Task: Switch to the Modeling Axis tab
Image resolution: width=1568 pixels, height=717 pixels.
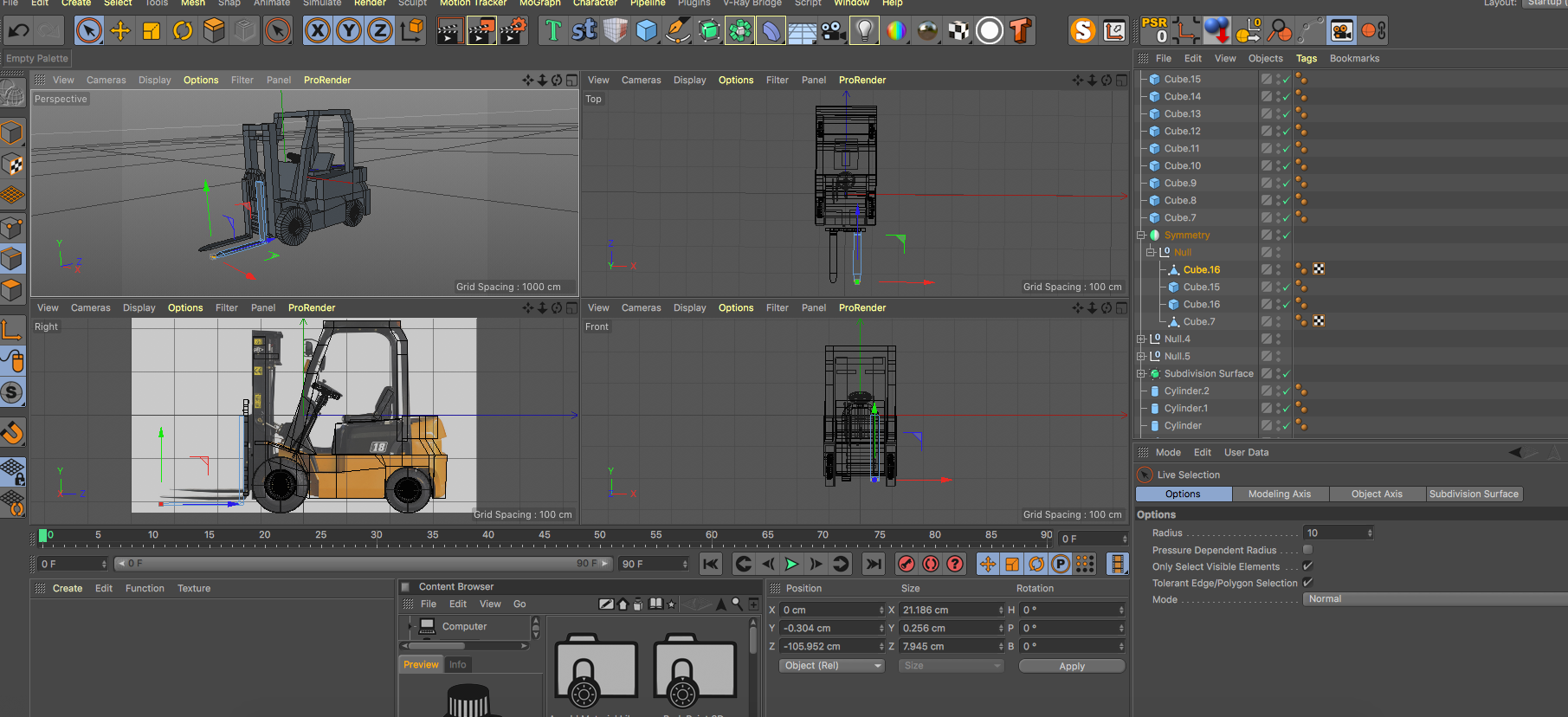Action: click(1279, 494)
